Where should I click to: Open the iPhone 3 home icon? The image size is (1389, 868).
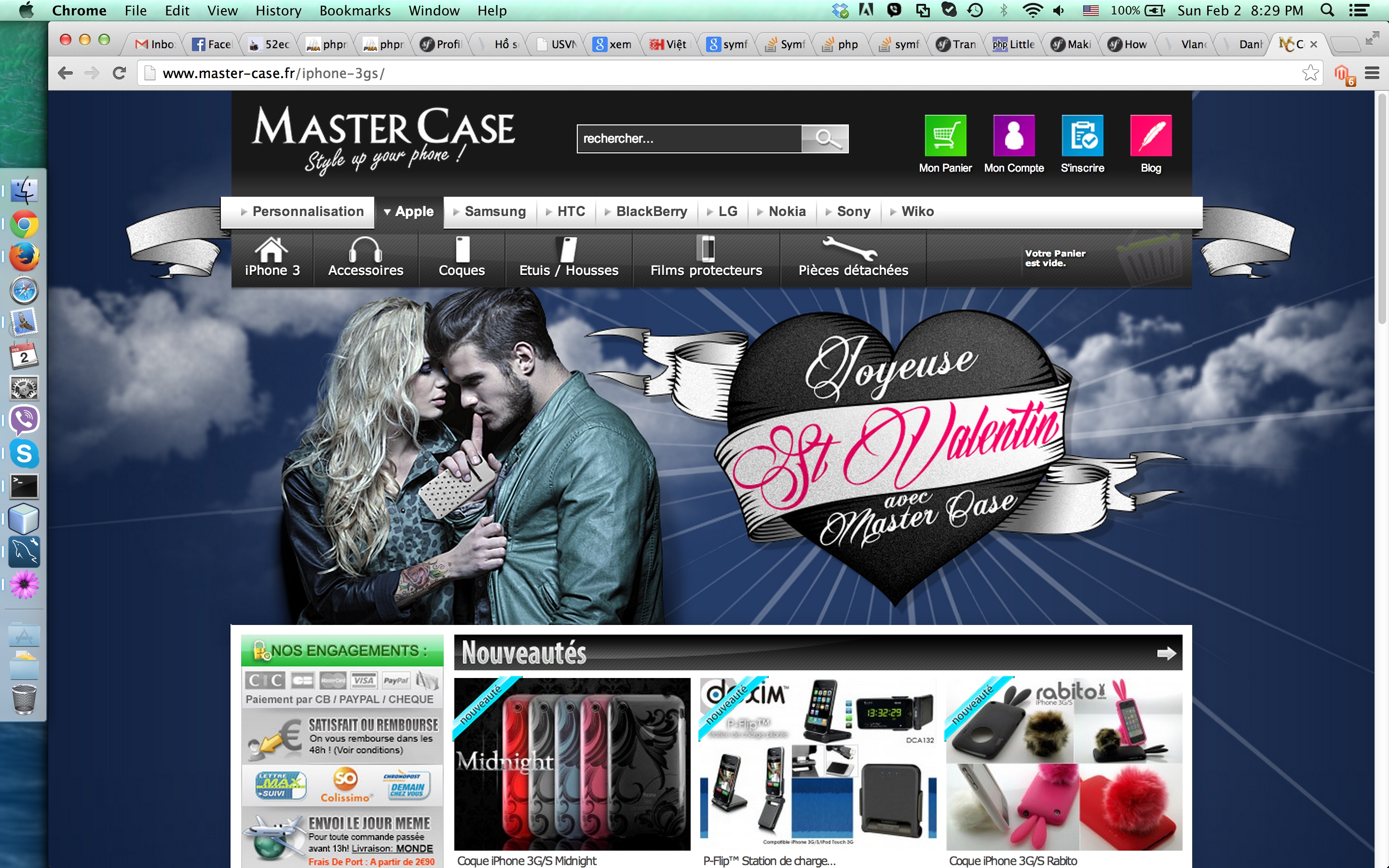coord(272,258)
